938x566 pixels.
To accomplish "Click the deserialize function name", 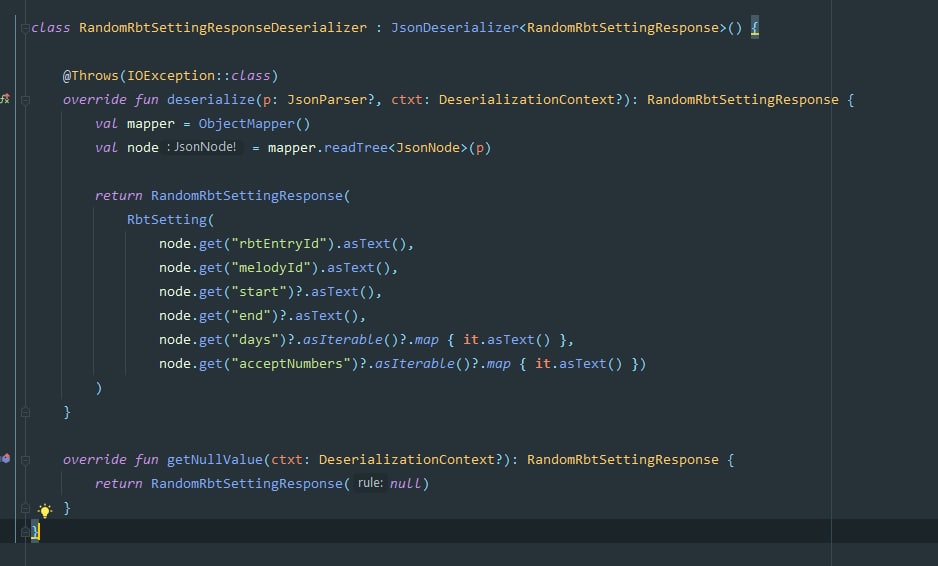I will [x=211, y=99].
